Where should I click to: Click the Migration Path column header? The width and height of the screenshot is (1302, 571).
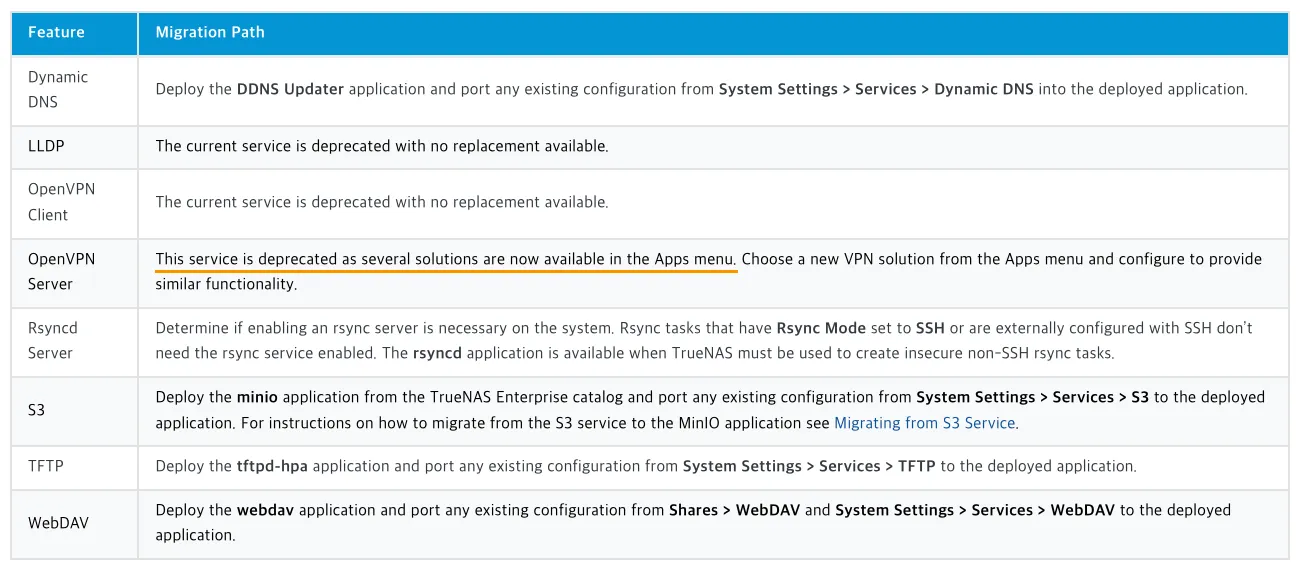point(210,33)
